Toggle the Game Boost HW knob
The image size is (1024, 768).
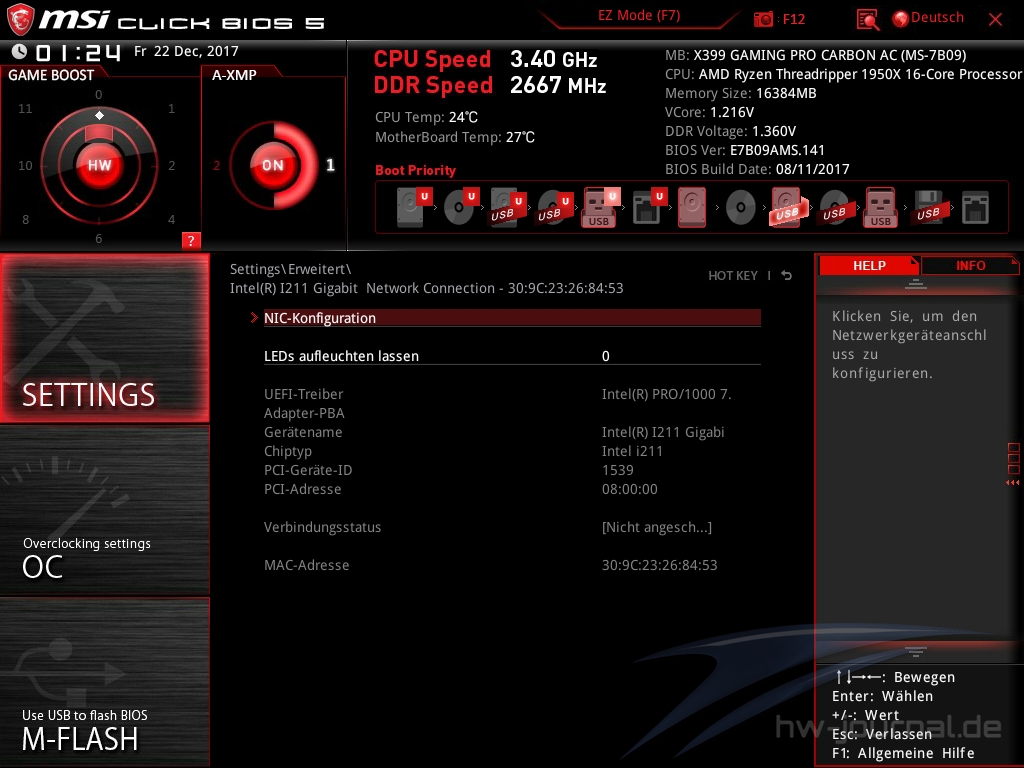pos(99,165)
